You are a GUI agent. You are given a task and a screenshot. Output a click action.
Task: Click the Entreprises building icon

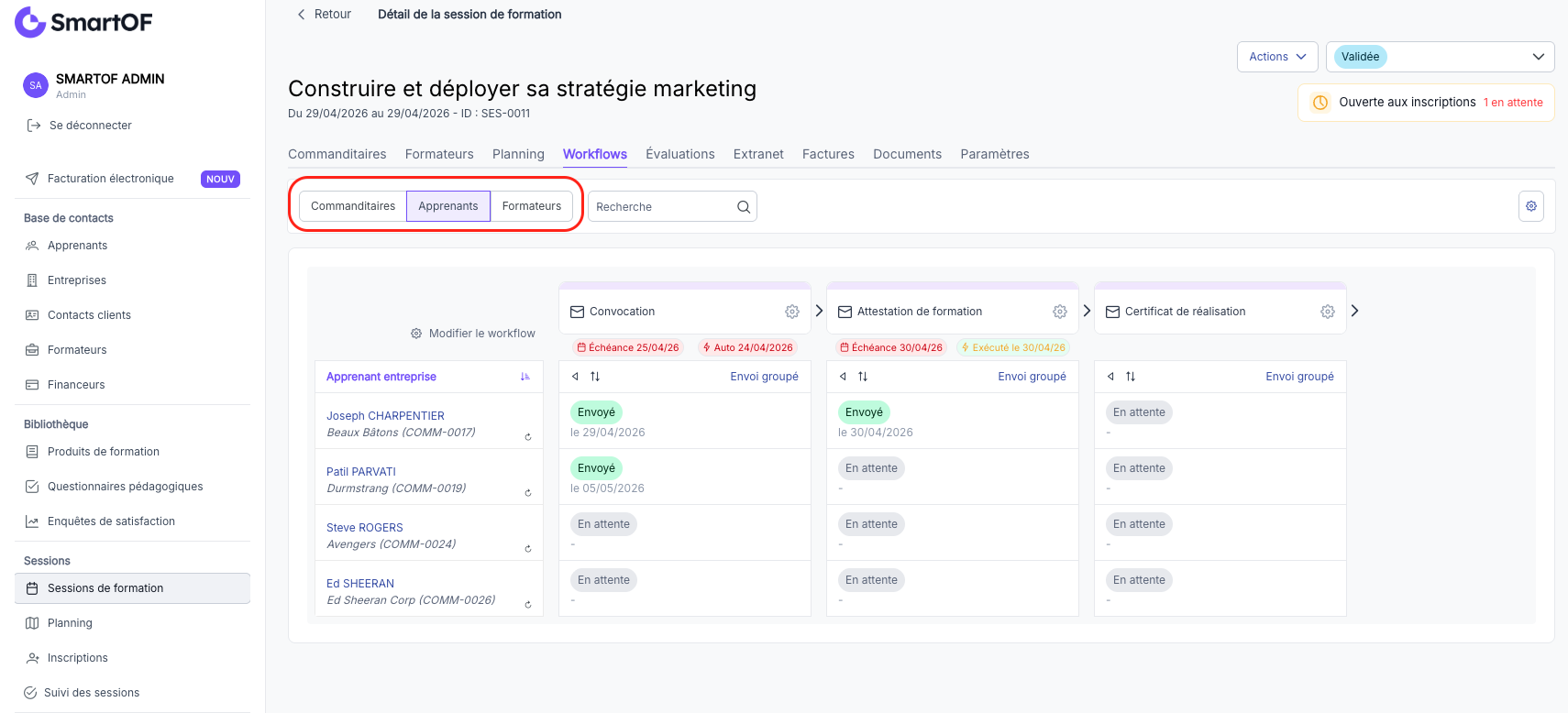(x=32, y=280)
